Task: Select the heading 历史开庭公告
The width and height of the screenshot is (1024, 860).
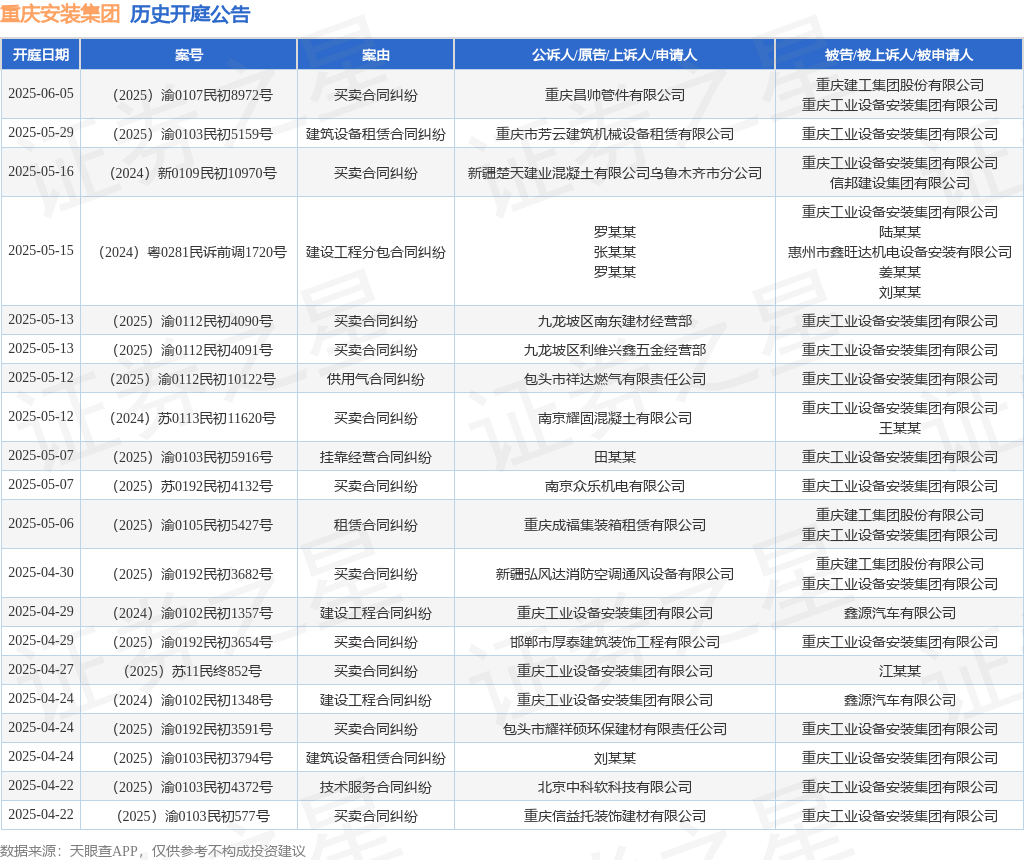Action: (190, 14)
